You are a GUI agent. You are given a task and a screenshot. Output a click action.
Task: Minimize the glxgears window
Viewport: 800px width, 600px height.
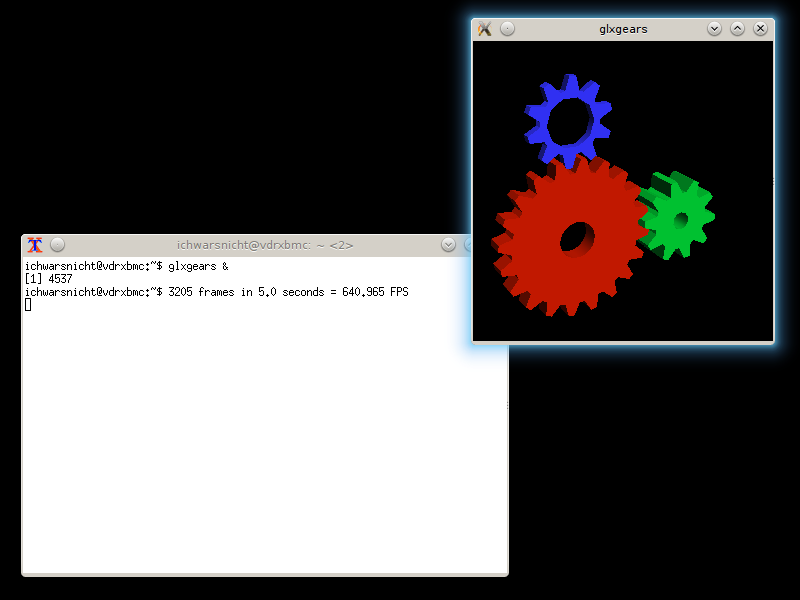714,29
